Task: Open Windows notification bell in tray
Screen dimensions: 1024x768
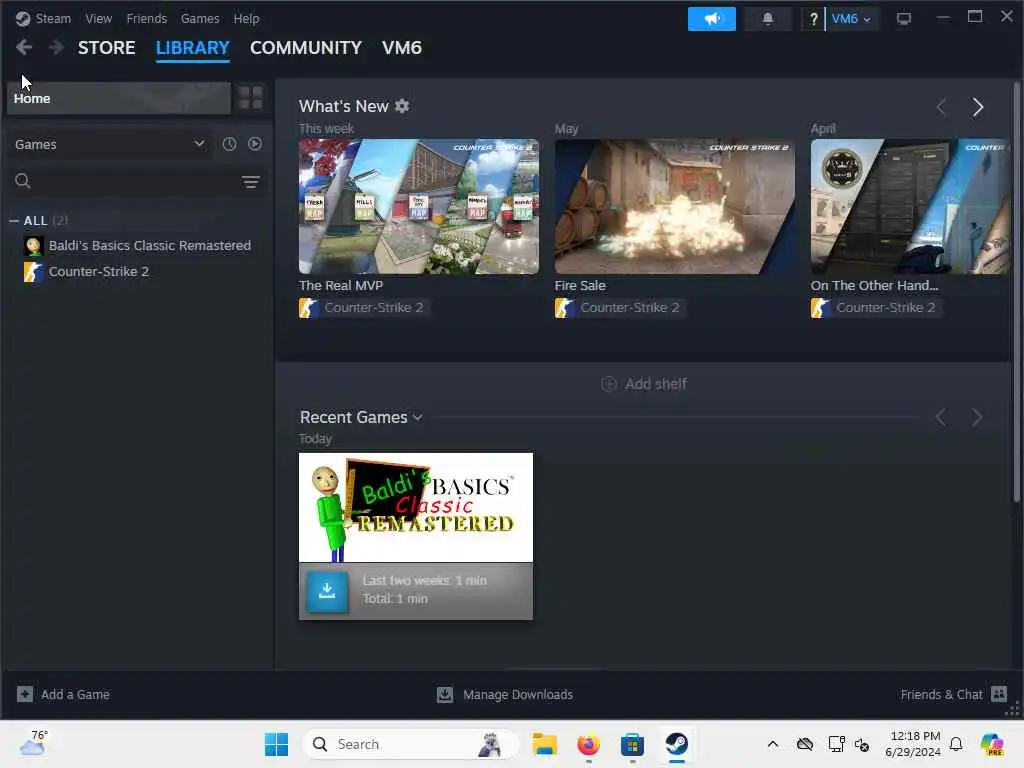Action: 956,744
